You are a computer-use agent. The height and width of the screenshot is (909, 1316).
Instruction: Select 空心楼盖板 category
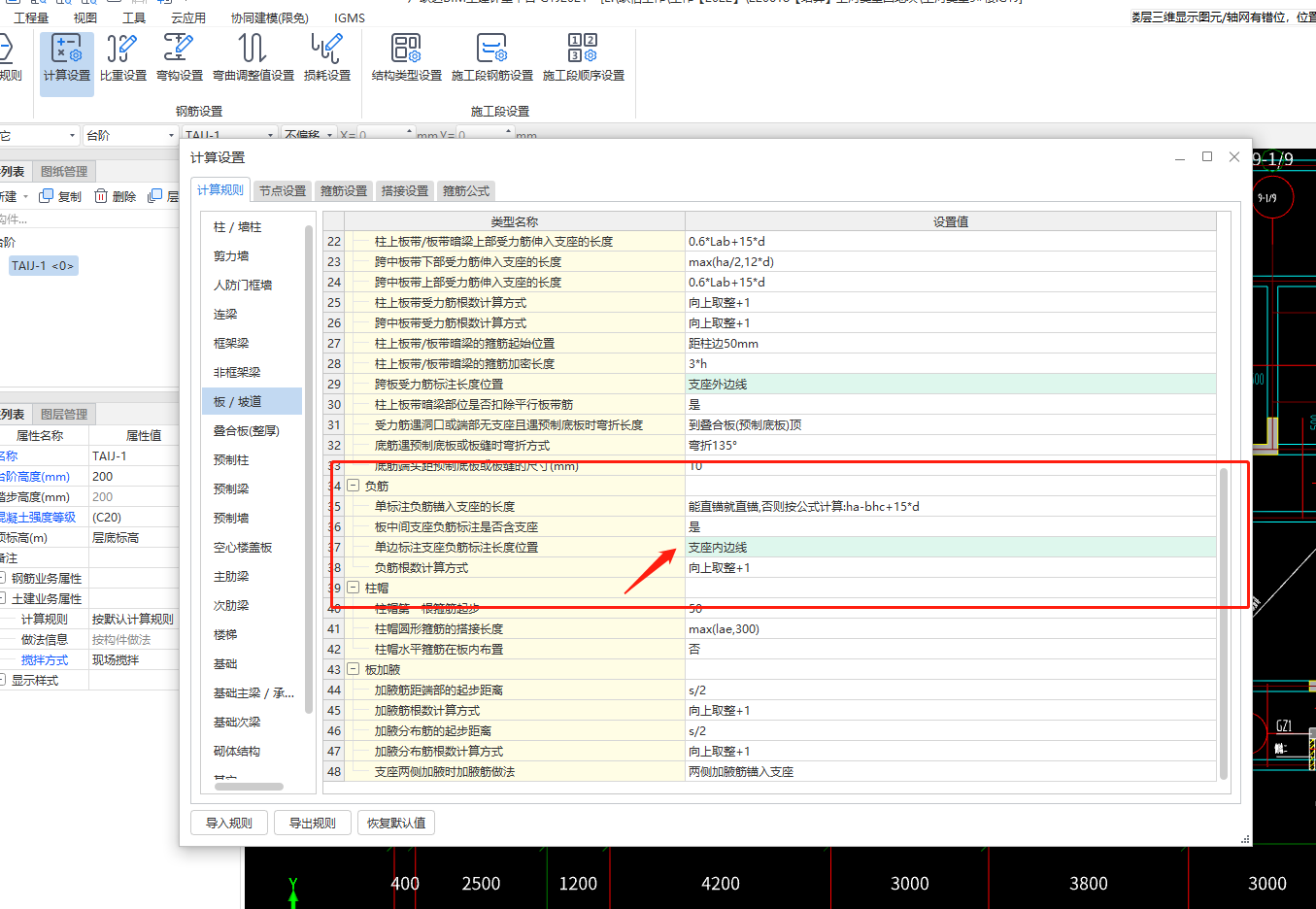pos(253,547)
